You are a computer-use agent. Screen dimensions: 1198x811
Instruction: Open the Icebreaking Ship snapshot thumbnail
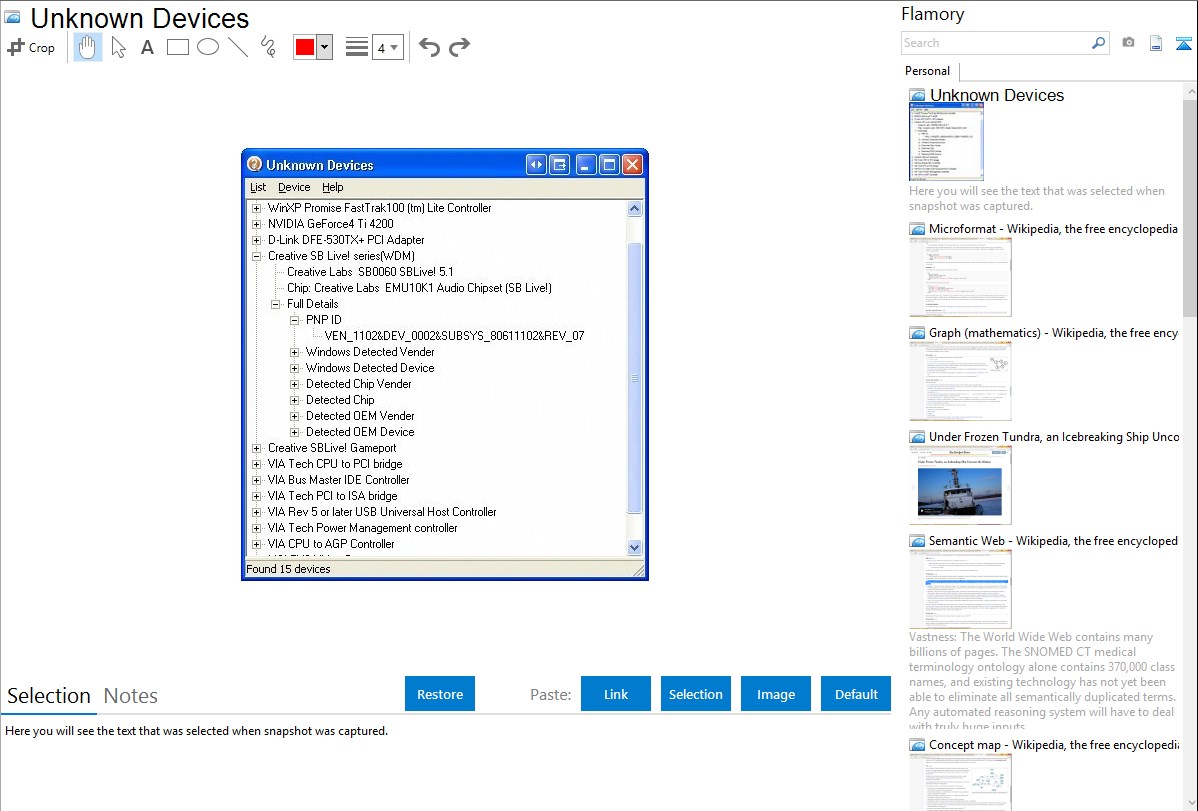pos(960,485)
